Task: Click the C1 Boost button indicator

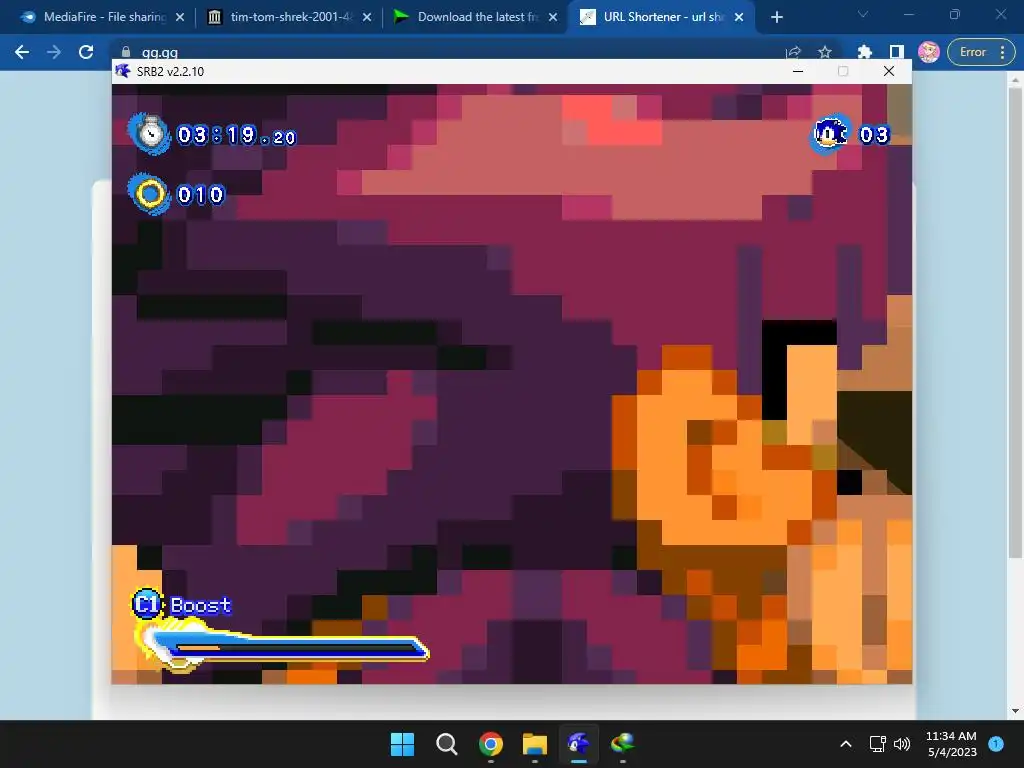Action: 147,604
